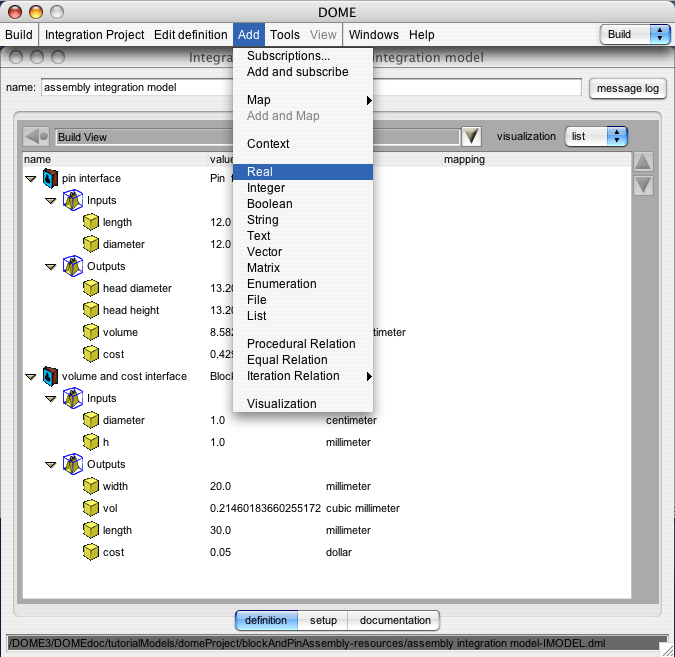Click the cubic millimeter unit text
Viewport: 675px width, 657px height.
[362, 508]
